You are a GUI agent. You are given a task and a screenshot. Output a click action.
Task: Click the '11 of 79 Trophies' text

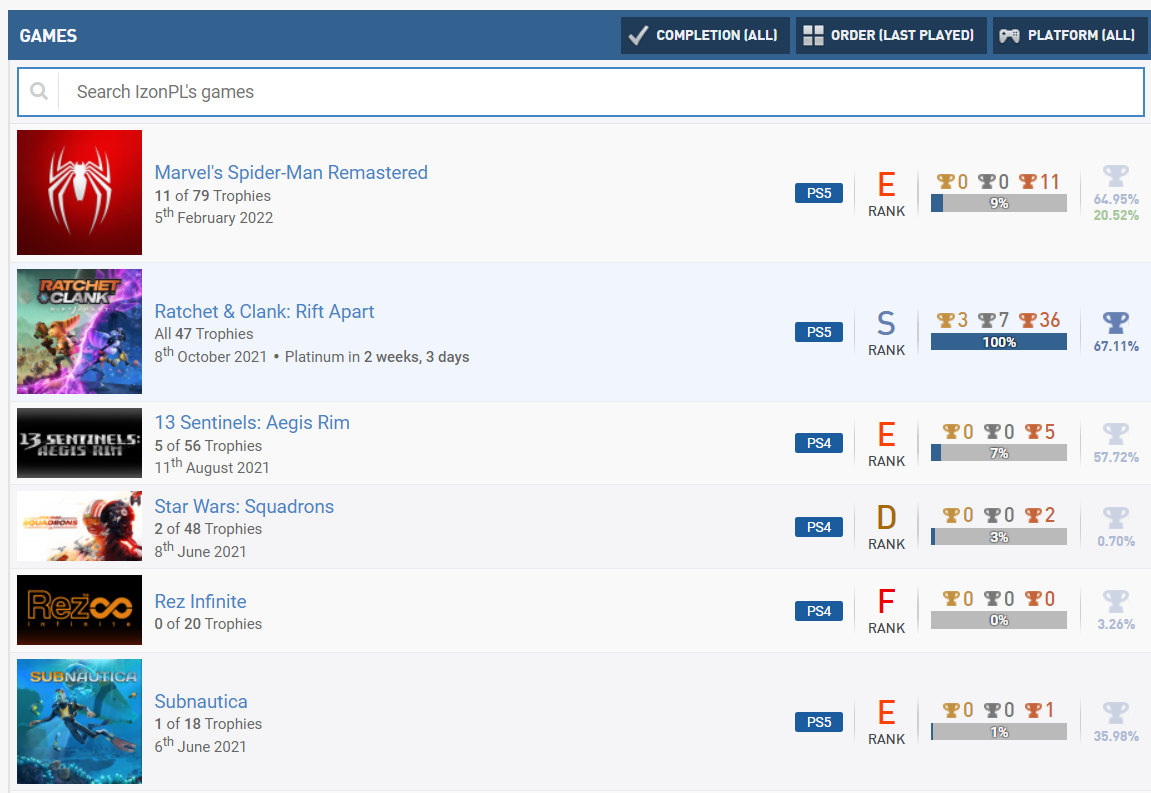(x=213, y=196)
